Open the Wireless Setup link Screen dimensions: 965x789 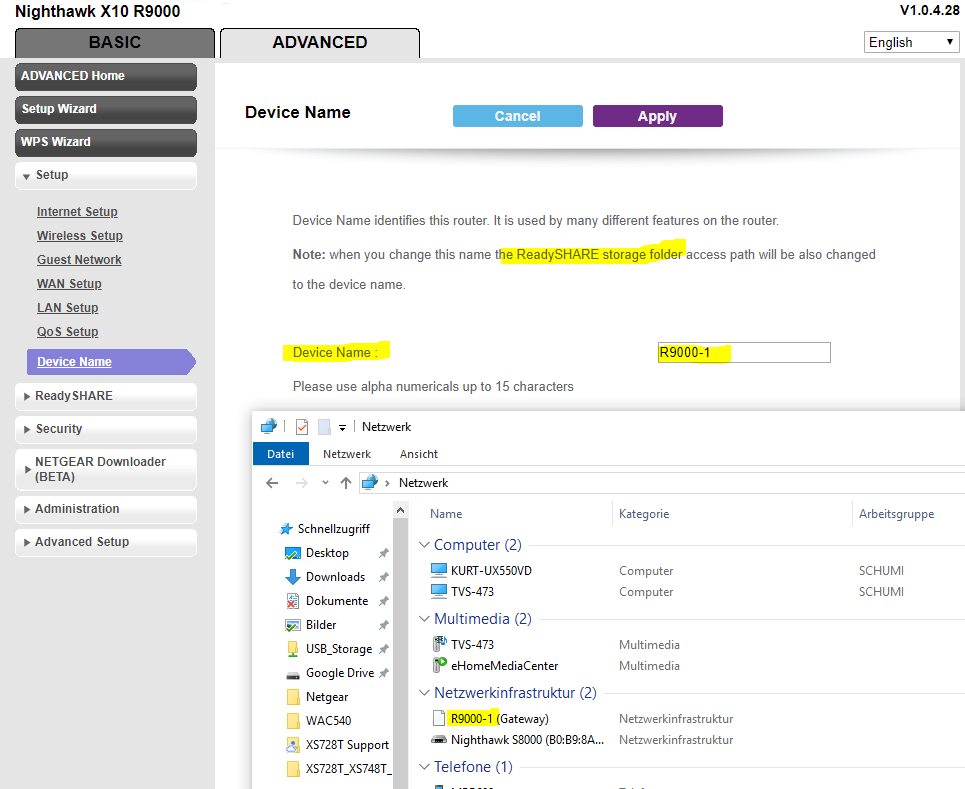coord(79,235)
